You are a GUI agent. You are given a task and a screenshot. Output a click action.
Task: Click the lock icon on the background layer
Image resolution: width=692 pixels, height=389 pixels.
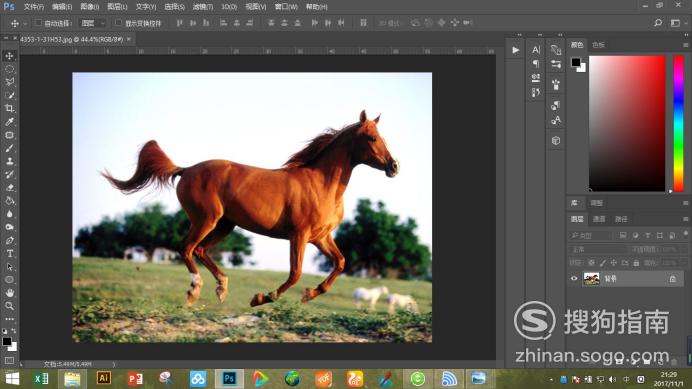tap(673, 279)
